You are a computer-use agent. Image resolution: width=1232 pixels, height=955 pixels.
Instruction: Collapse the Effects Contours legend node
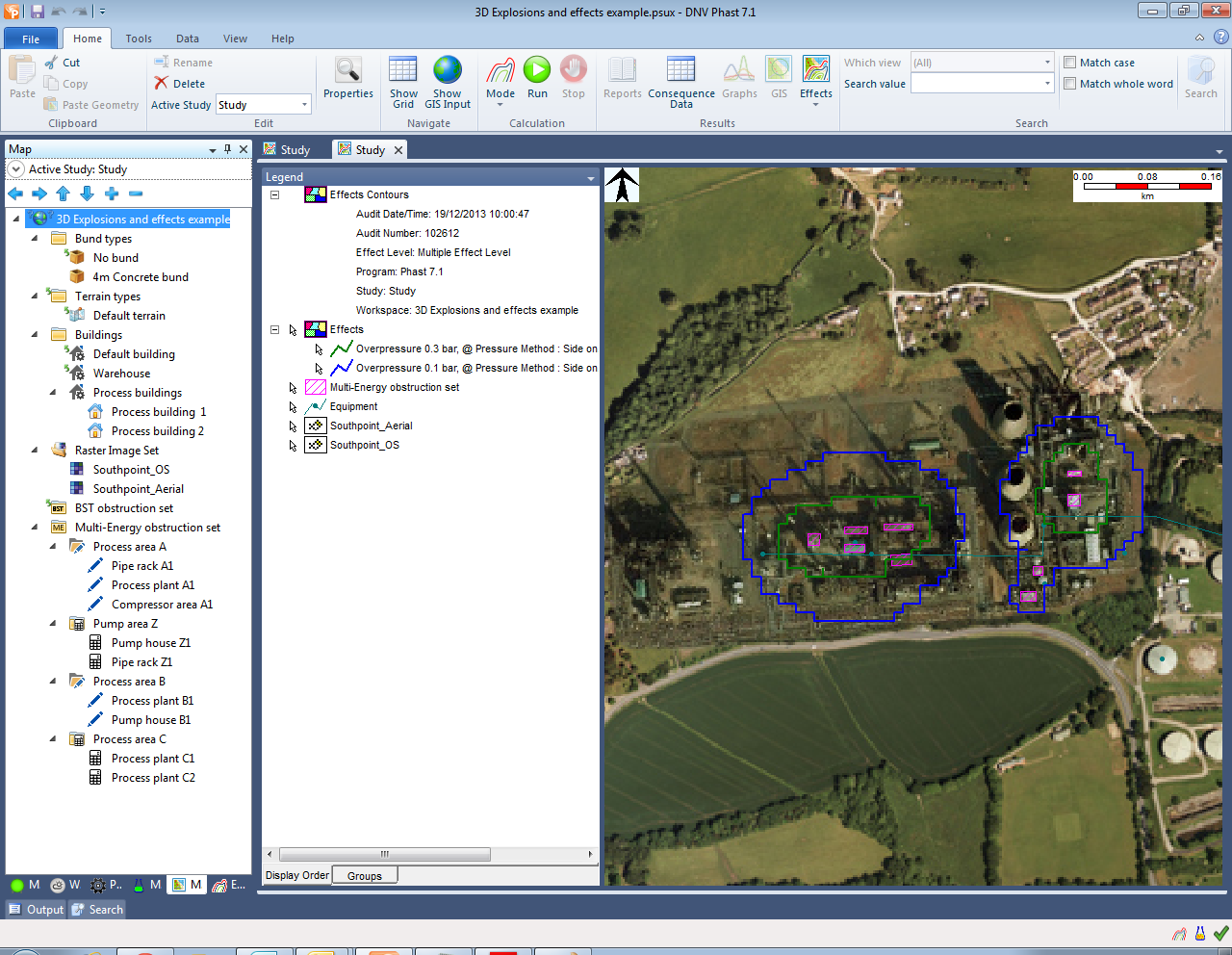tap(274, 194)
